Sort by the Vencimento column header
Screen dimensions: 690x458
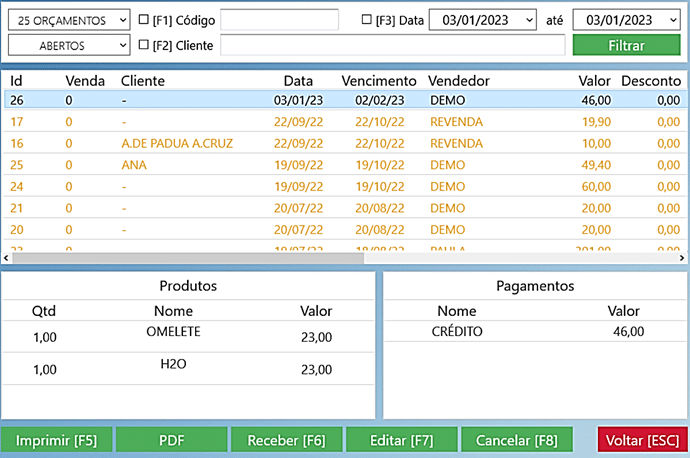[x=378, y=80]
